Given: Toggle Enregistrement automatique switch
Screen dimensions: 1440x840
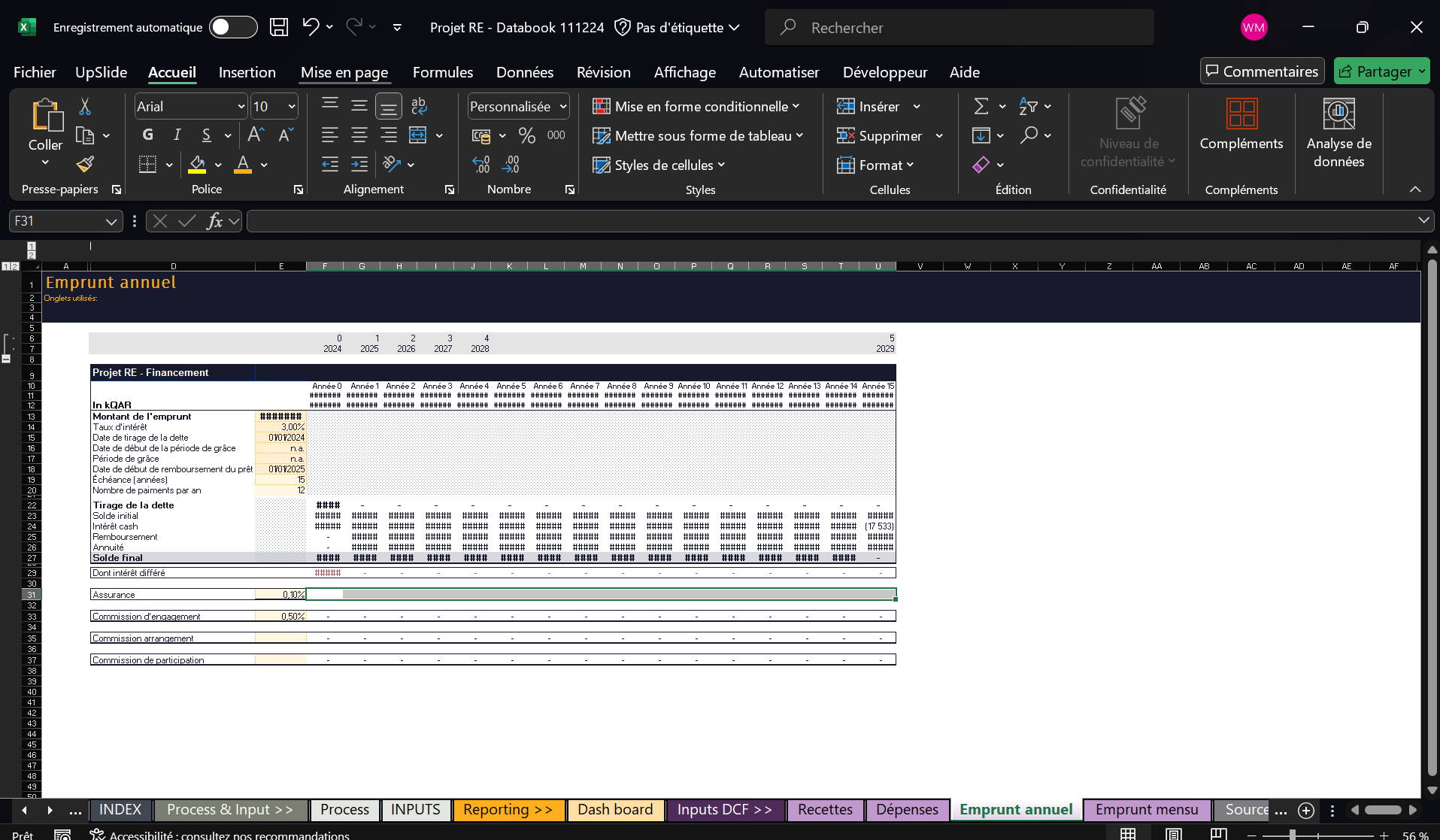Looking at the screenshot, I should point(233,28).
